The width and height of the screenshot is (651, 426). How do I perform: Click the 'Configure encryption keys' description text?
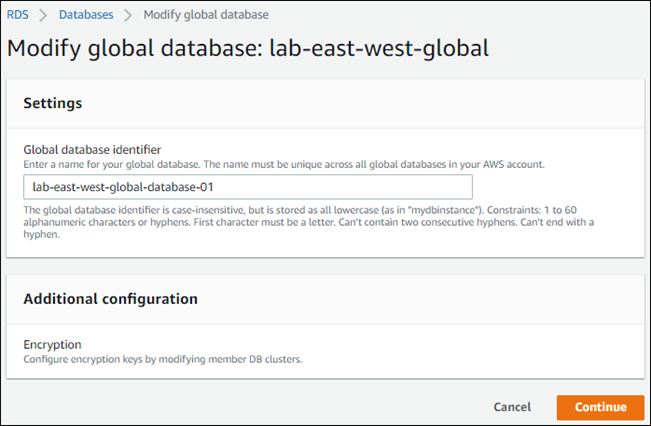pyautogui.click(x=162, y=358)
